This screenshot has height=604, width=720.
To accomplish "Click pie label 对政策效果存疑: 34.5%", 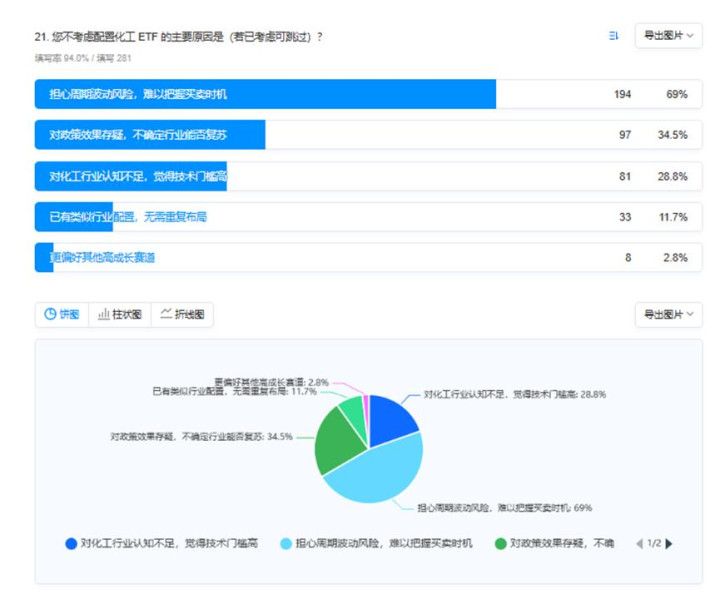I will coord(201,436).
